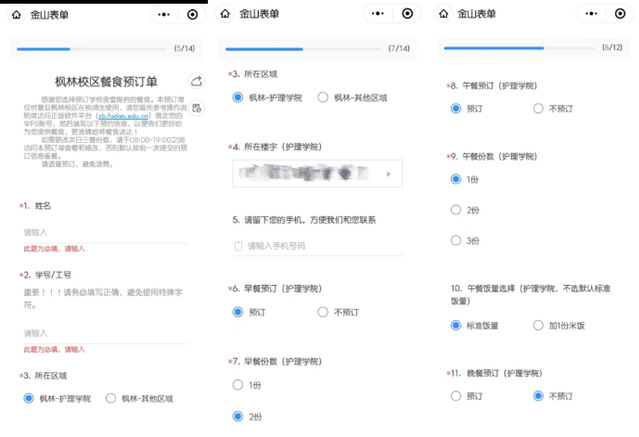
Task: Choose 3份 for question 9 午餐份数
Action: pyautogui.click(x=456, y=240)
